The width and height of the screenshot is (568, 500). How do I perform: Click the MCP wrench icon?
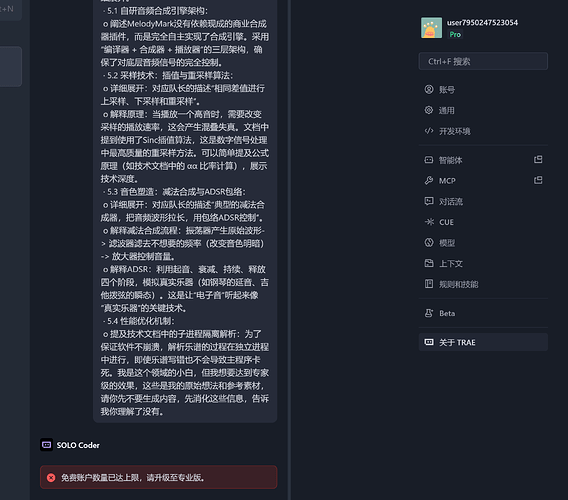tap(429, 180)
